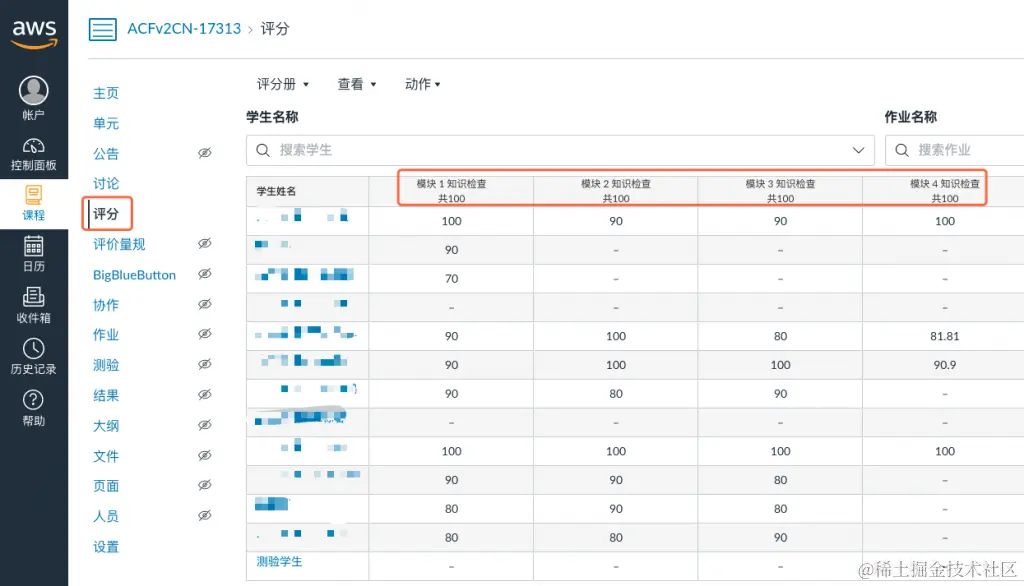Open the 动作 dropdown menu
This screenshot has height=586, width=1024.
423,84
